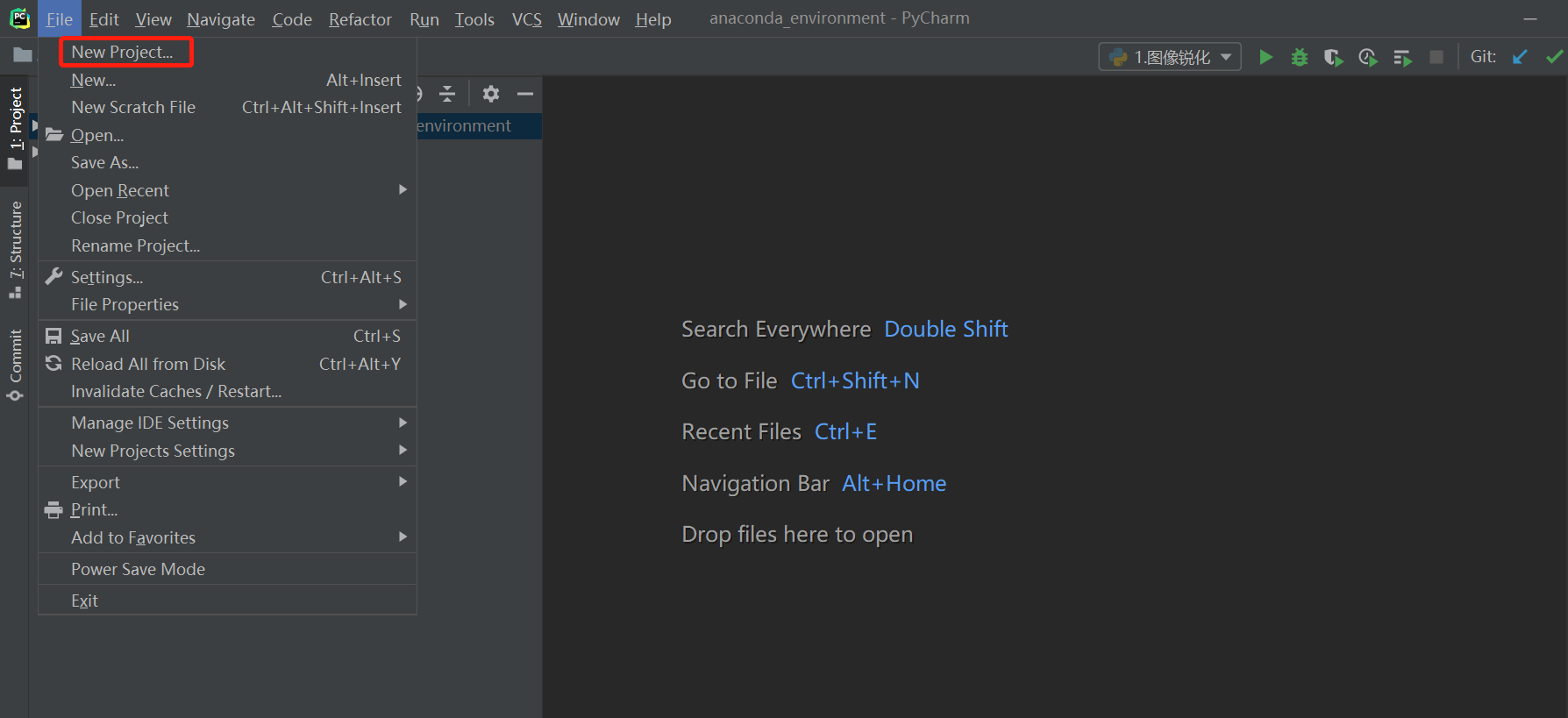The width and height of the screenshot is (1568, 718).
Task: Open Settings... with the wrench icon
Action: coord(227,277)
